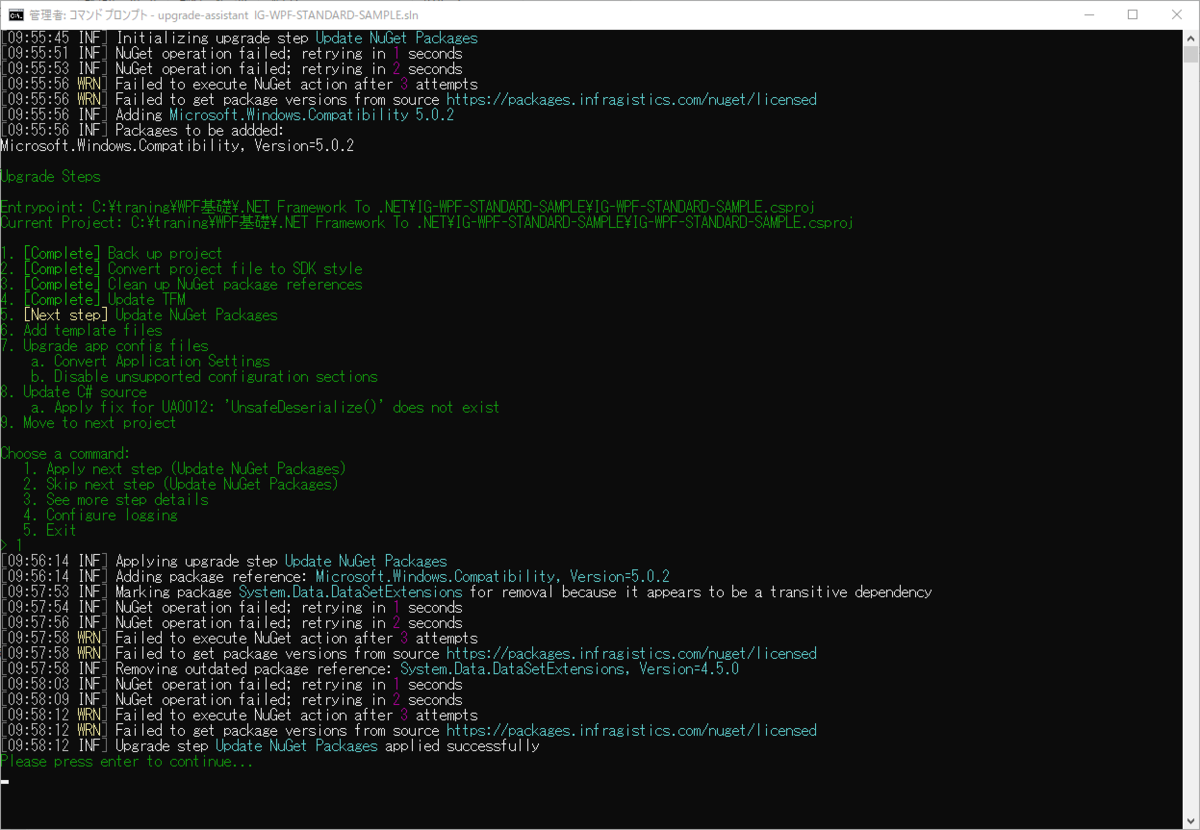Click 'Microsoft.Windows.Compatibility, Version=5.0.2' standalone line

pyautogui.click(x=177, y=146)
